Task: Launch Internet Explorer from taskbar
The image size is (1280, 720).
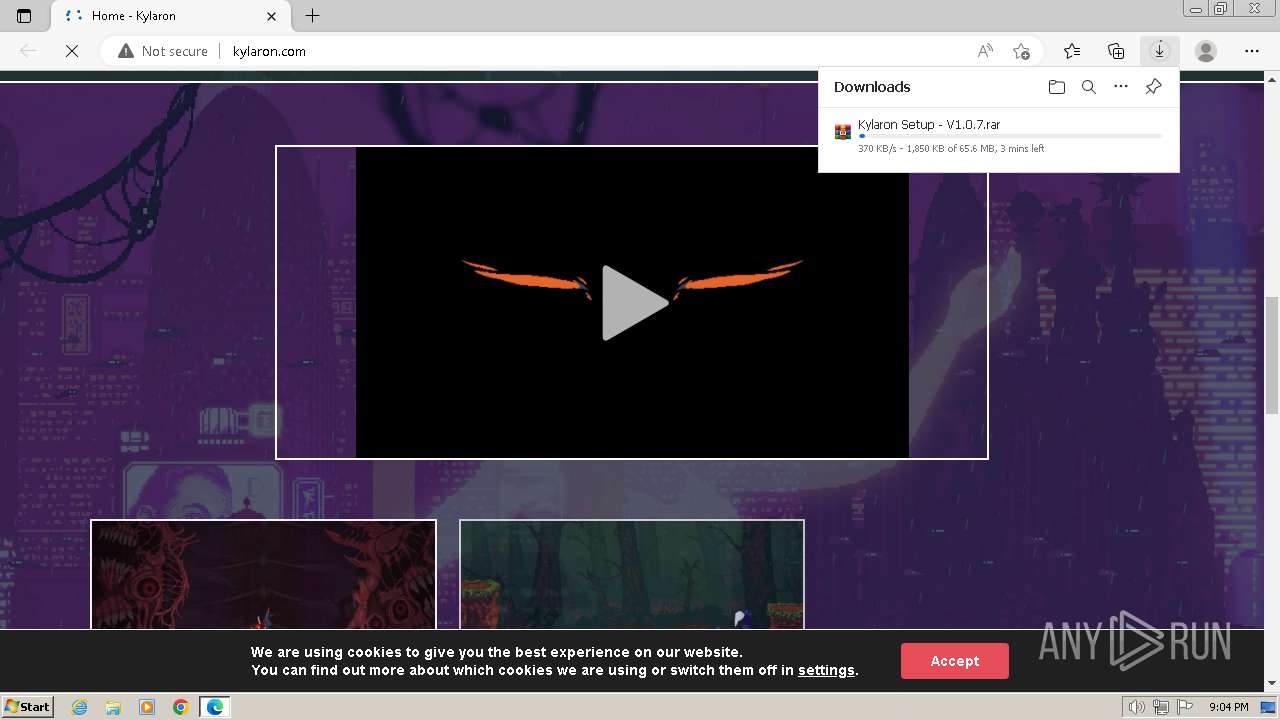Action: (x=80, y=707)
